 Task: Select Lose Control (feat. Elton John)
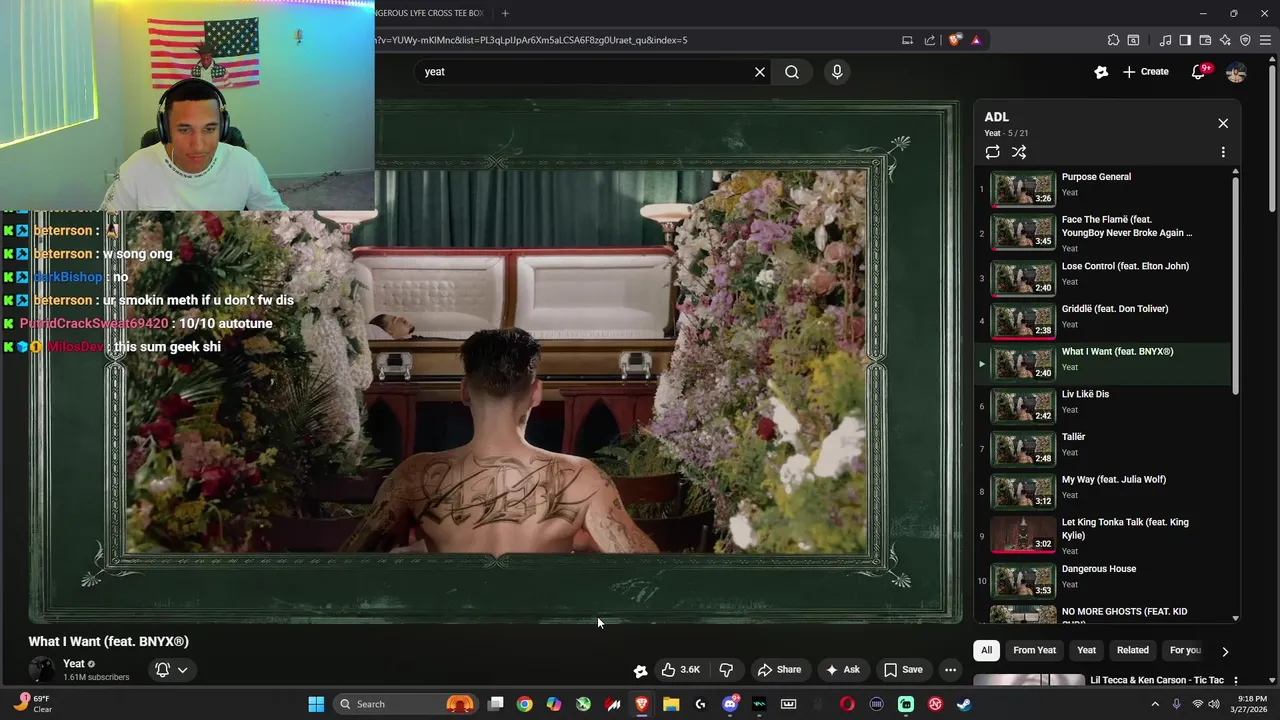point(1102,278)
